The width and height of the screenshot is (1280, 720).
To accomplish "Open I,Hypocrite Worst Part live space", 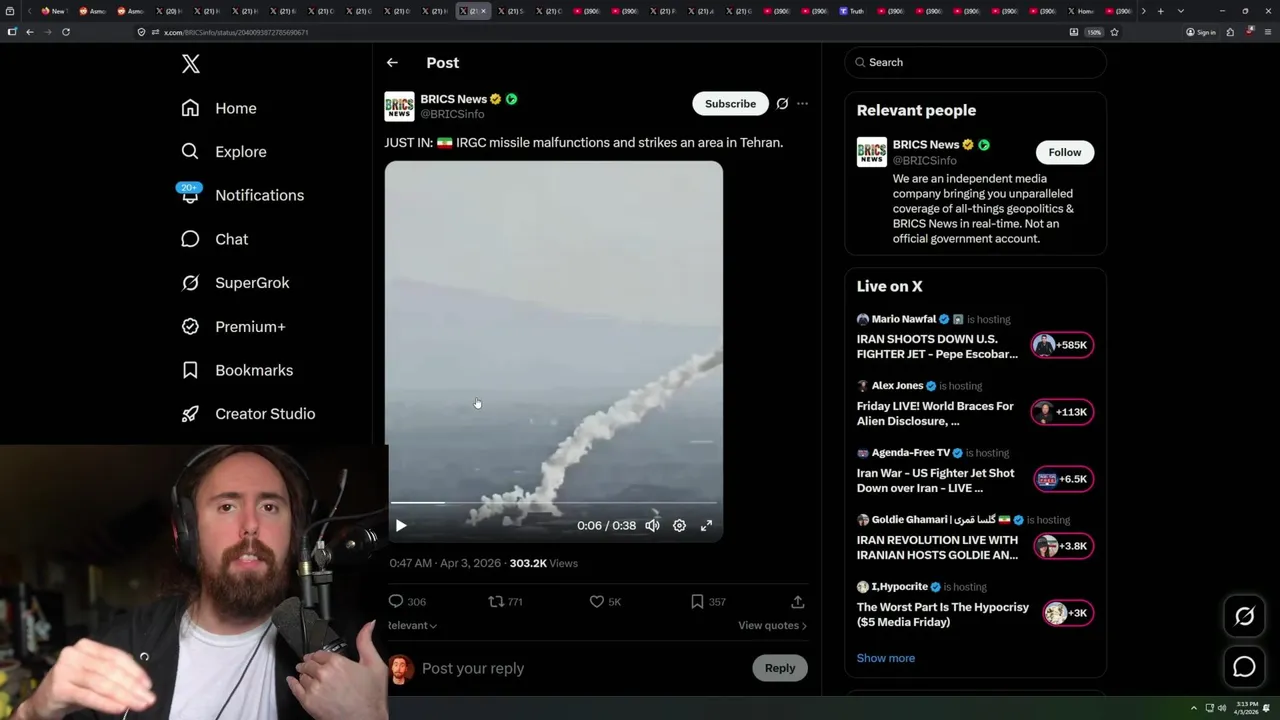I will tap(942, 614).
